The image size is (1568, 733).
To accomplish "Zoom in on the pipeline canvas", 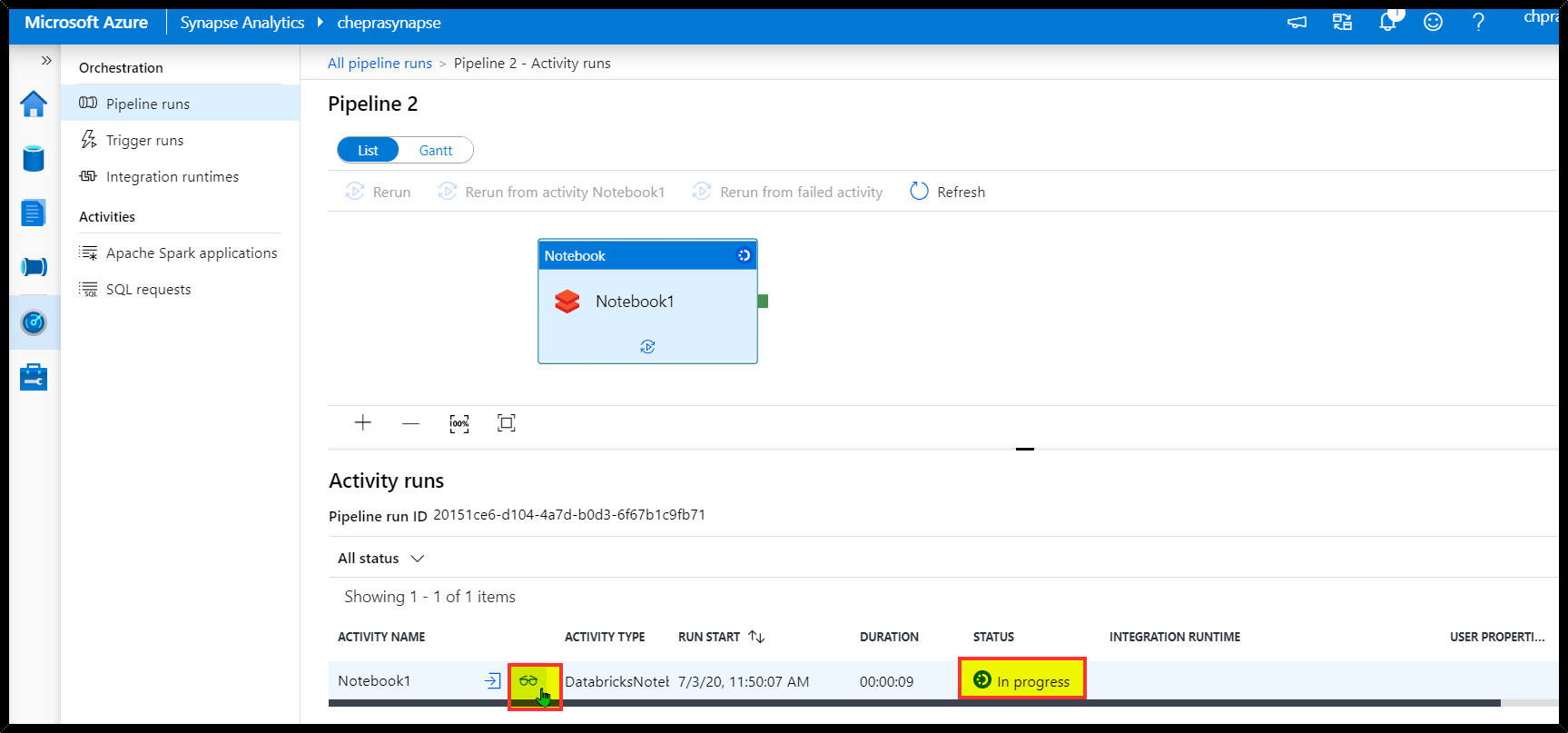I will click(x=363, y=422).
